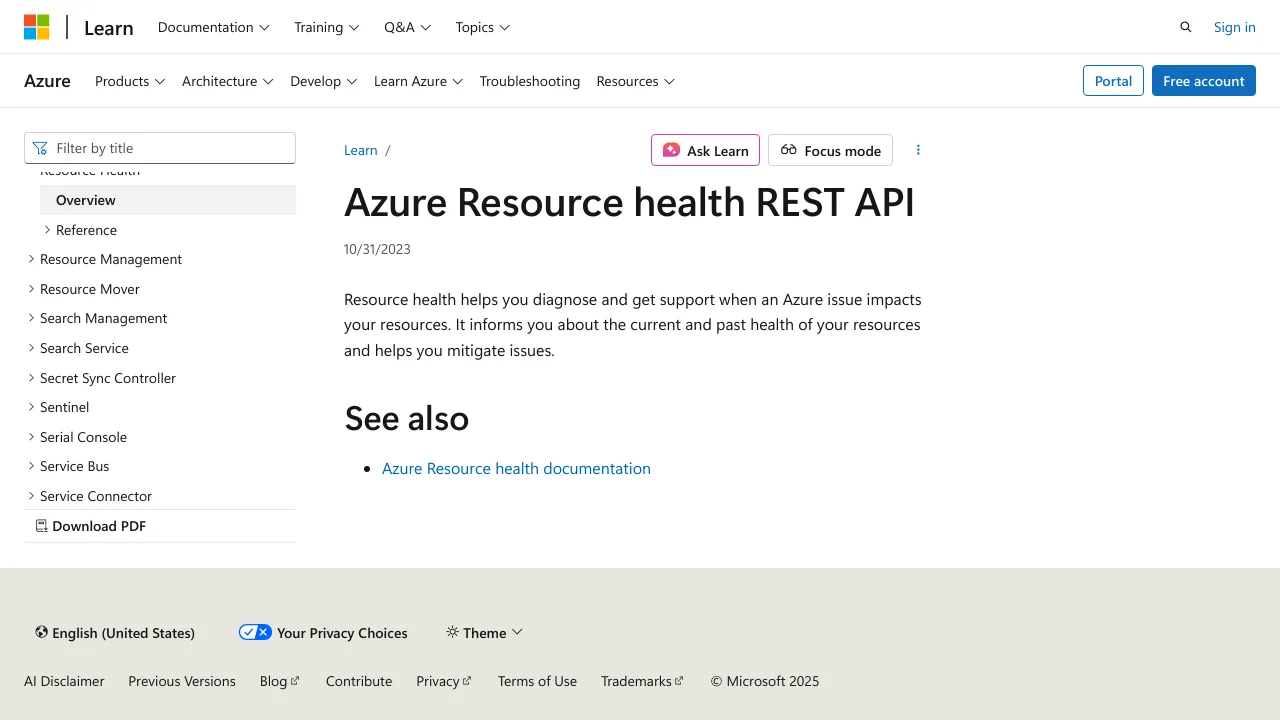Viewport: 1280px width, 720px height.
Task: Click the Focus mode glasses icon
Action: [x=789, y=150]
